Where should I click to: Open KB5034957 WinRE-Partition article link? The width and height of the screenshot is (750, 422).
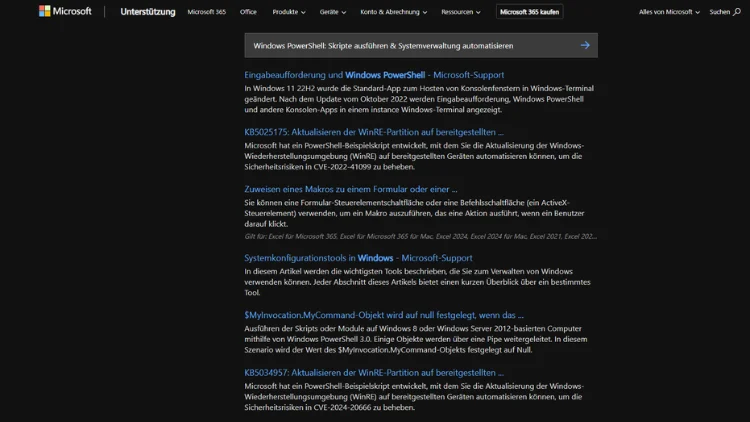click(374, 372)
